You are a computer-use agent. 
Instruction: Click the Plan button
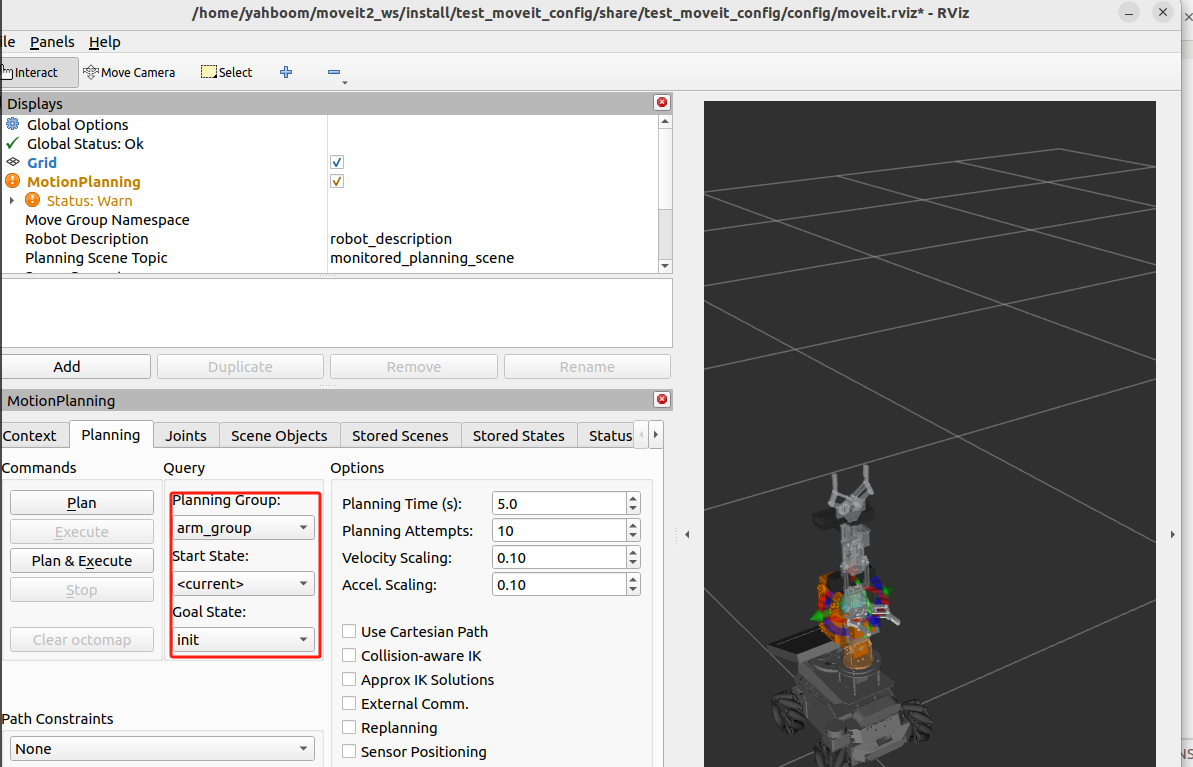[81, 503]
